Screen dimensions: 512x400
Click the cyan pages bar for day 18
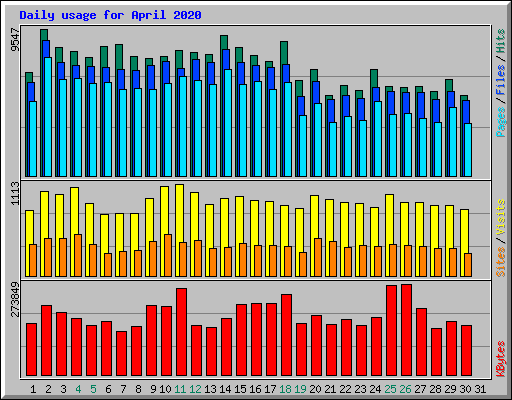pyautogui.click(x=288, y=129)
